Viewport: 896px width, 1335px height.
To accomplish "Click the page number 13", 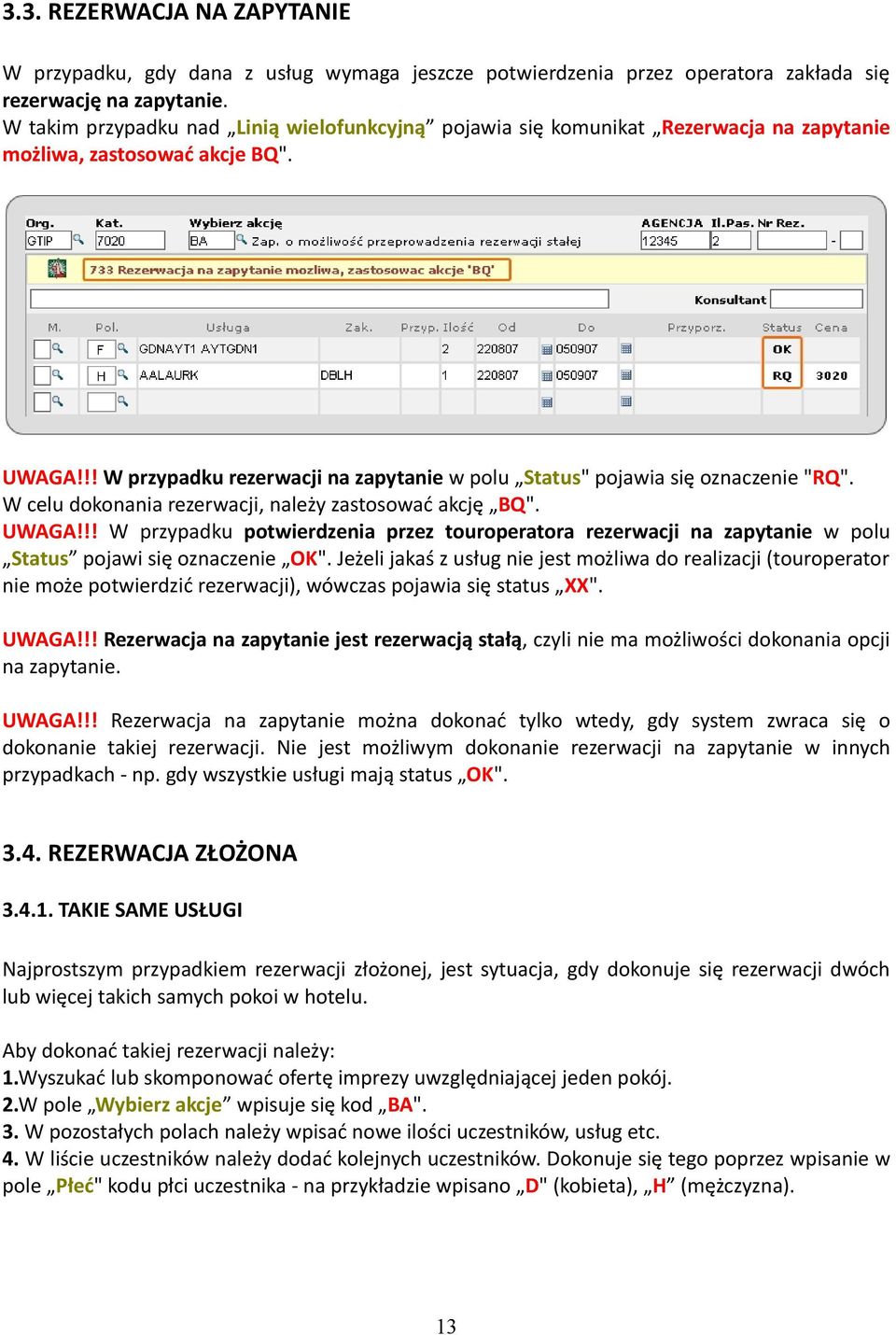I will (x=446, y=1326).
